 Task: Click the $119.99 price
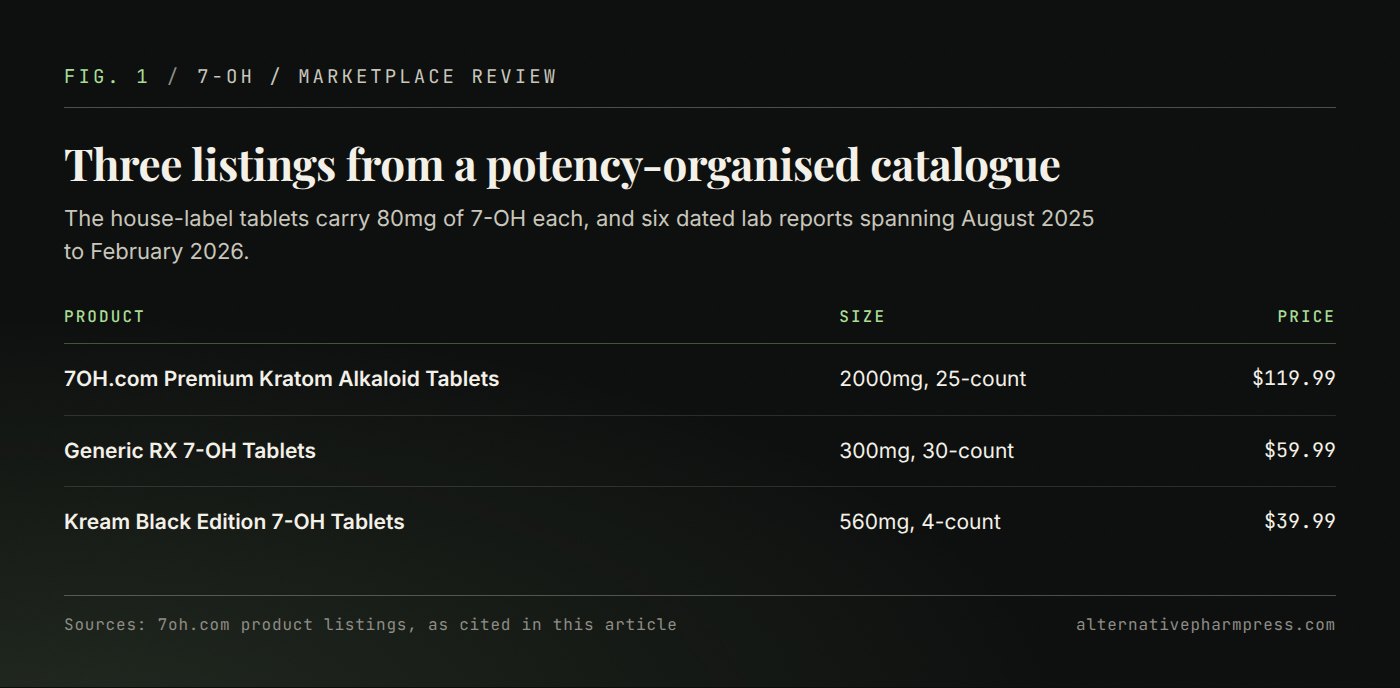(x=1294, y=378)
